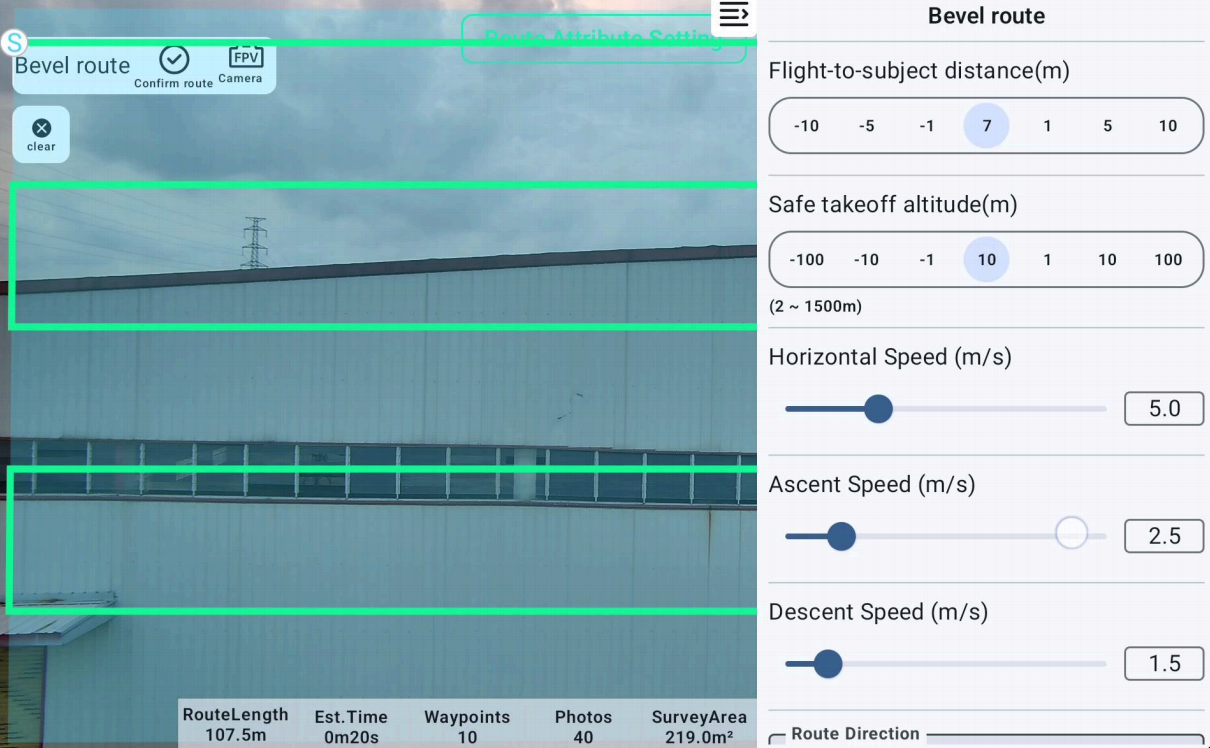This screenshot has width=1210, height=748.
Task: Decrease safe takeoff altitude by 1
Action: pos(926,260)
